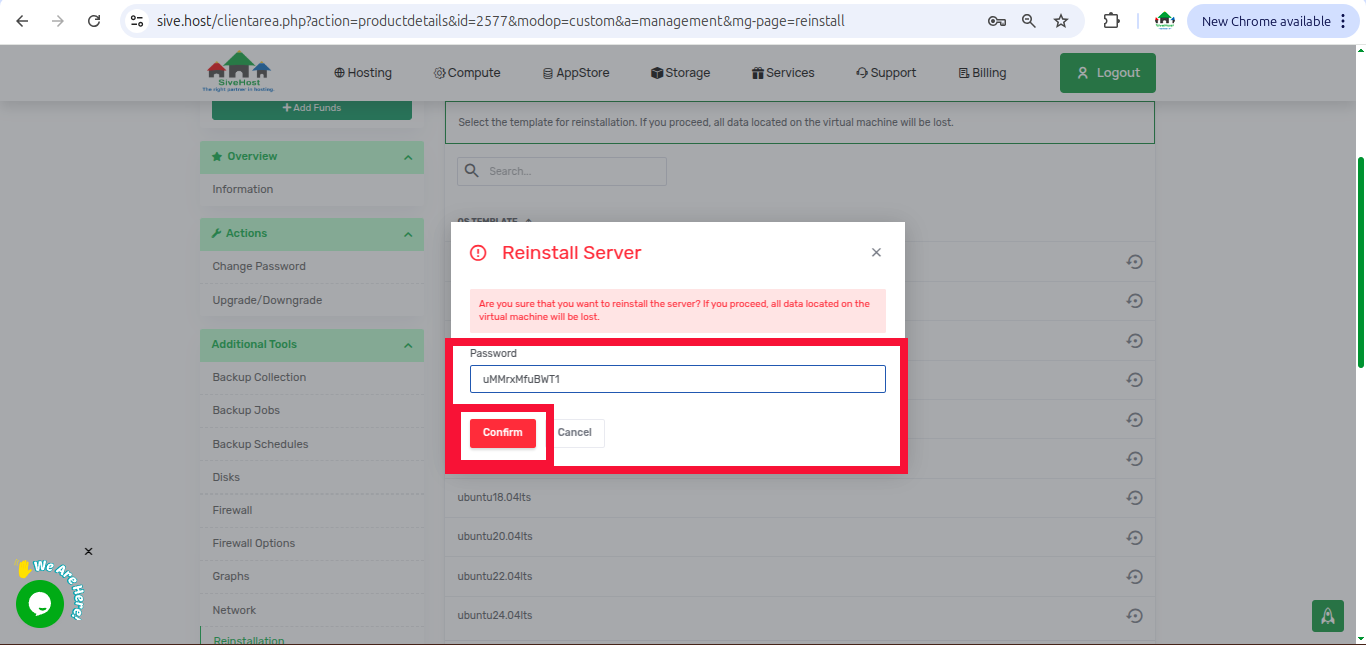Open Chrome extensions puzzle icon

[1111, 21]
